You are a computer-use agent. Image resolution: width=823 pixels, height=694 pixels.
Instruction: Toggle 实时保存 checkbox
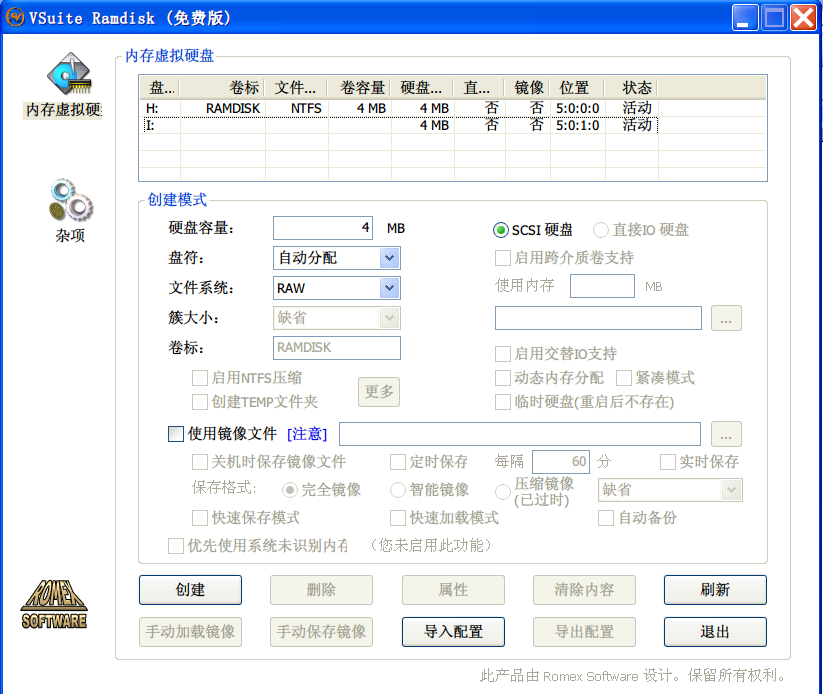pyautogui.click(x=668, y=462)
